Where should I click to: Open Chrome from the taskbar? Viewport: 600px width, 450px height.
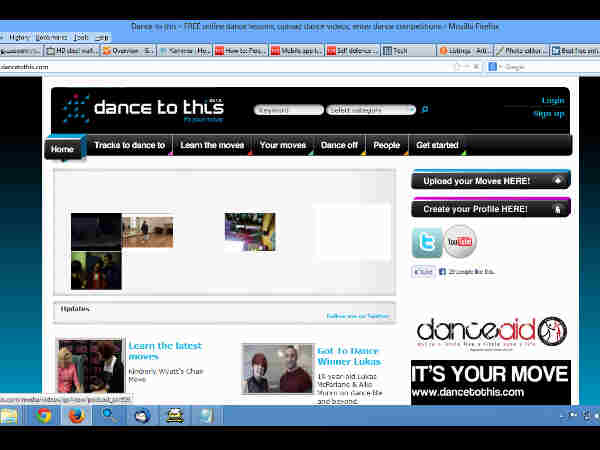click(44, 416)
